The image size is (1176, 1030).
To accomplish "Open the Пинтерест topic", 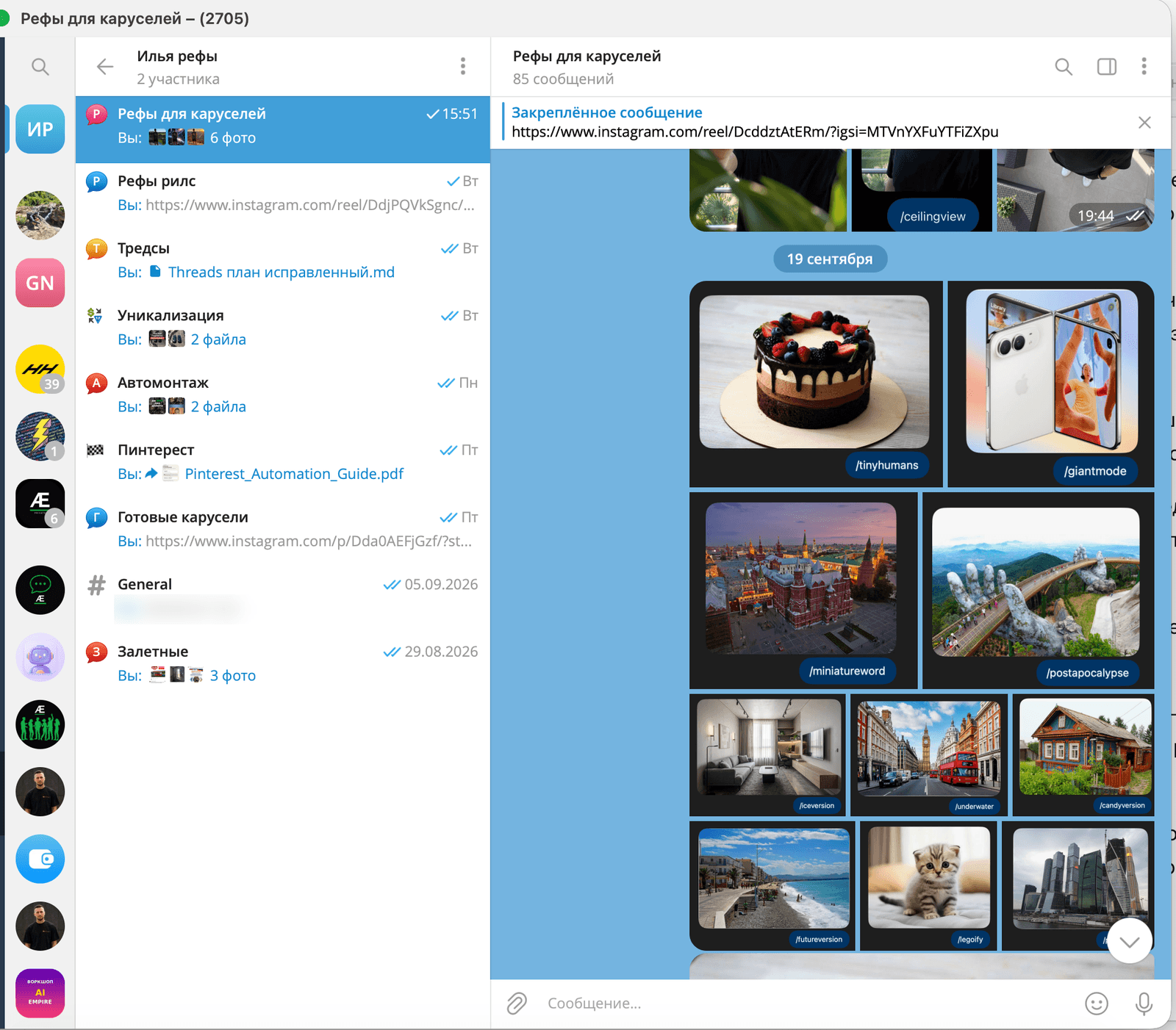I will tap(283, 466).
